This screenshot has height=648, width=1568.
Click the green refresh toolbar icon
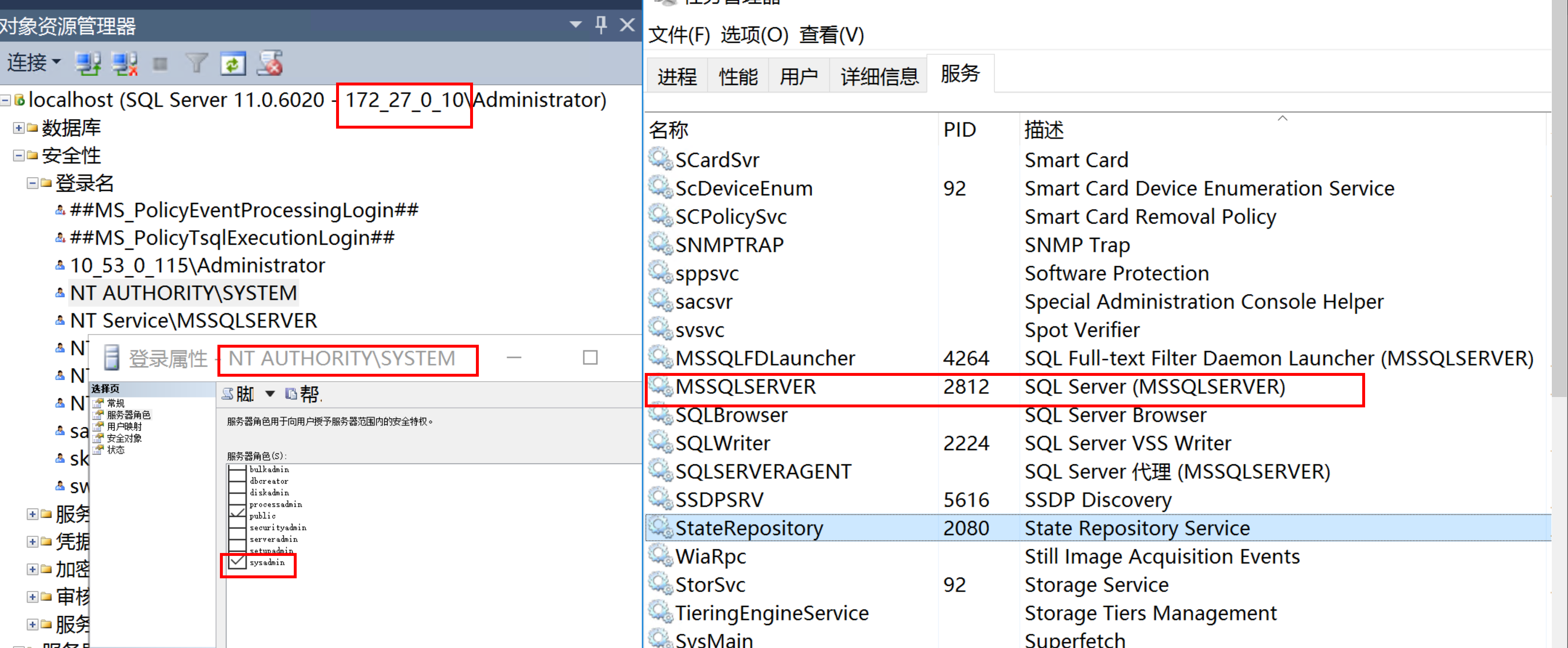pyautogui.click(x=232, y=63)
